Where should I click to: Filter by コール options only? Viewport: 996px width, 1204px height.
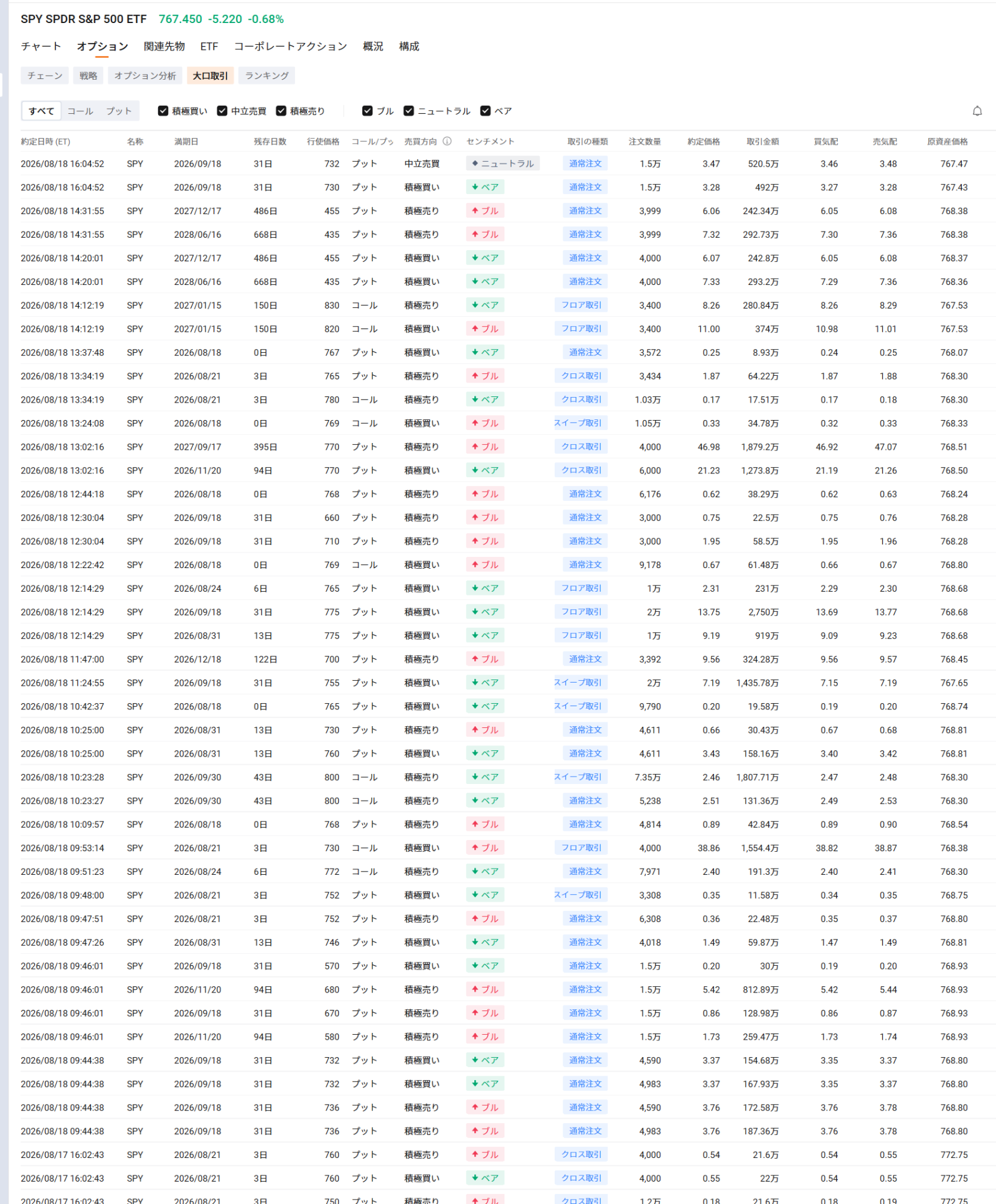point(80,111)
